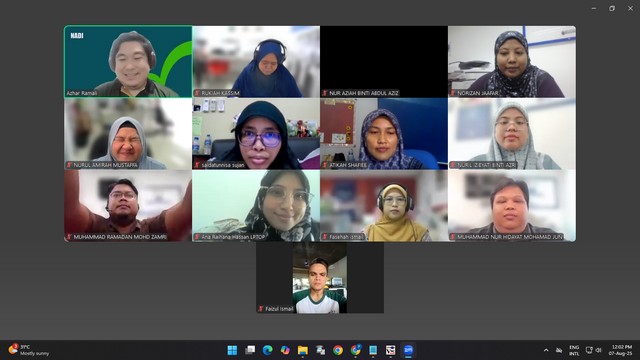Open the weather widget showing Mostly sunny

pos(29,350)
